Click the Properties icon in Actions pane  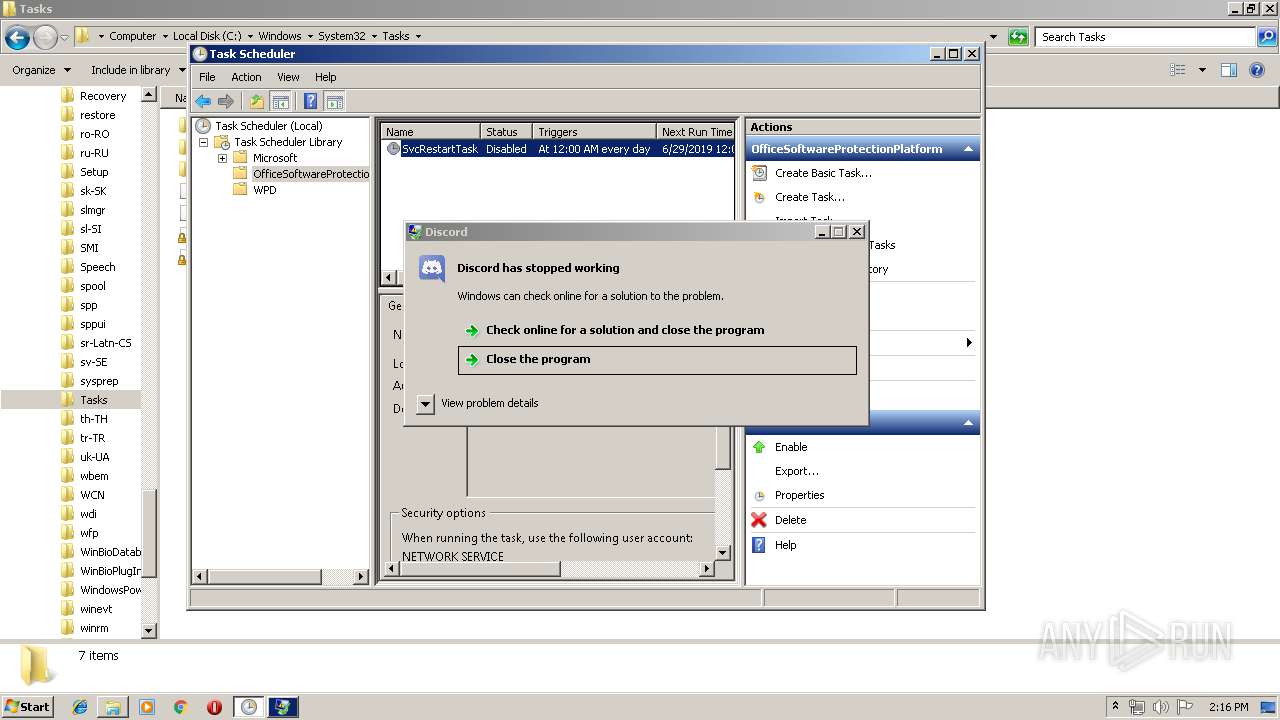click(x=759, y=496)
